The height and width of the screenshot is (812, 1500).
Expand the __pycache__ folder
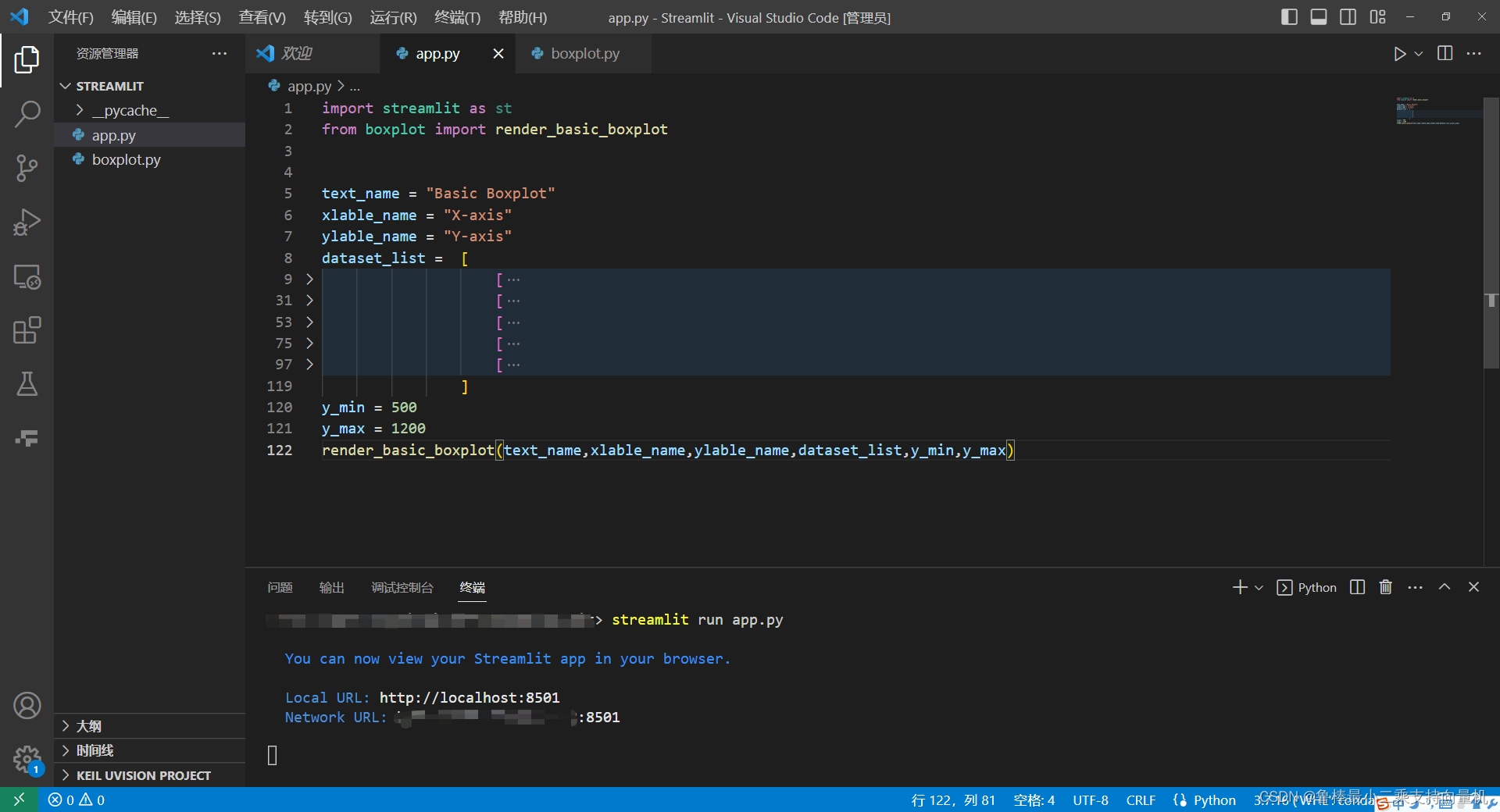[149, 111]
